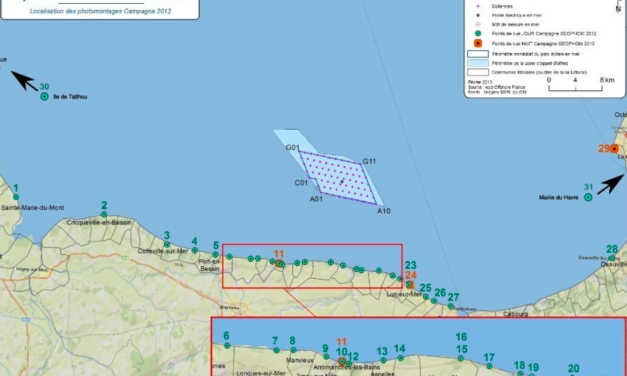Click the Manvieux label in inset
This screenshot has width=627, height=376.
(300, 360)
